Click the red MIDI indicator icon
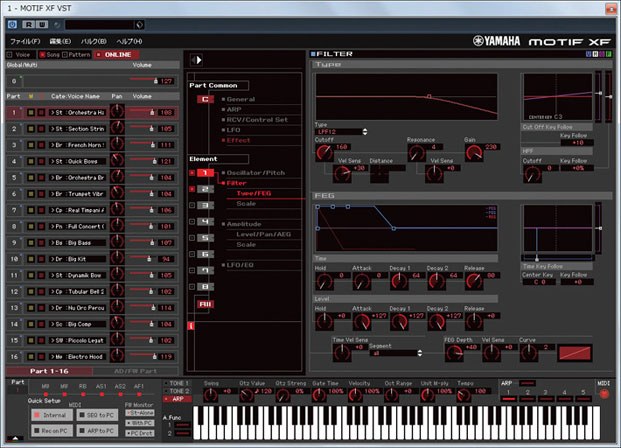The height and width of the screenshot is (448, 621). tap(604, 394)
